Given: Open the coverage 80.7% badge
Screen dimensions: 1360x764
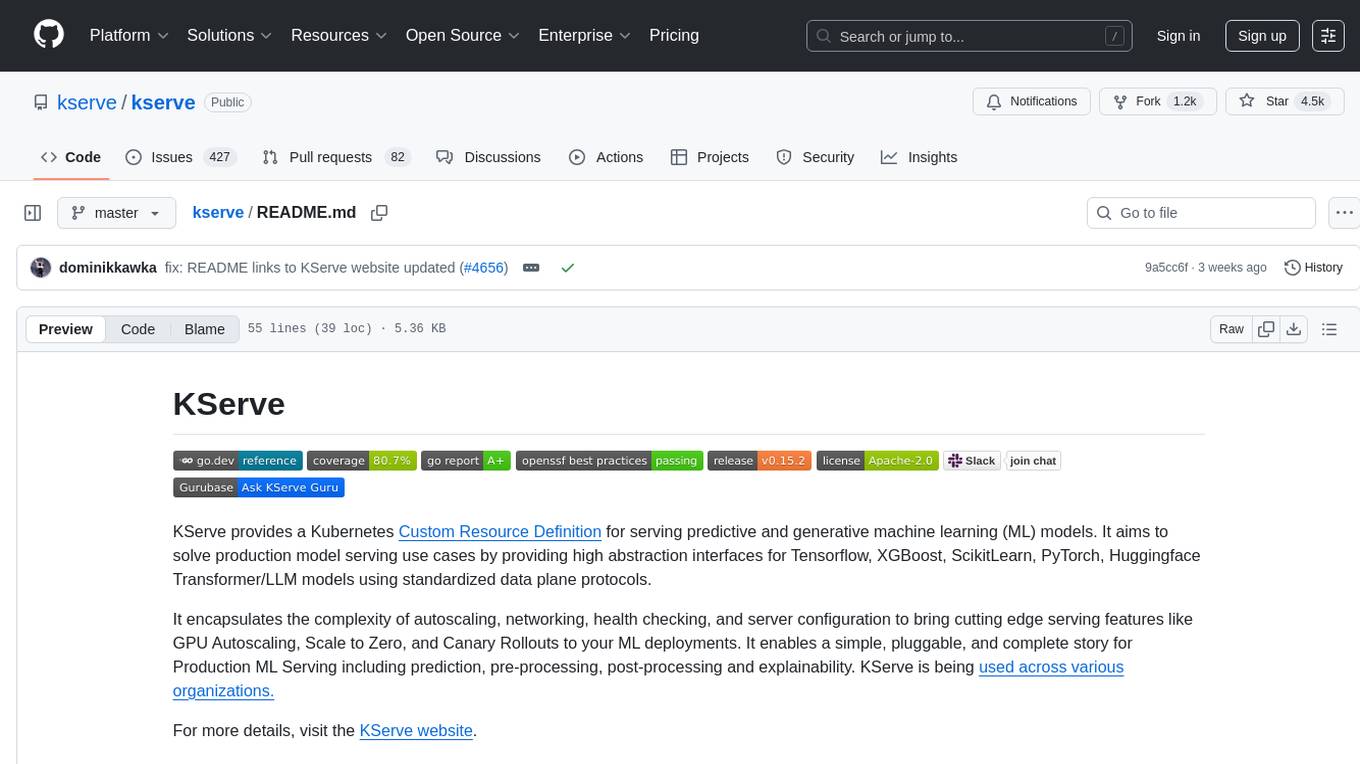Looking at the screenshot, I should click(362, 461).
